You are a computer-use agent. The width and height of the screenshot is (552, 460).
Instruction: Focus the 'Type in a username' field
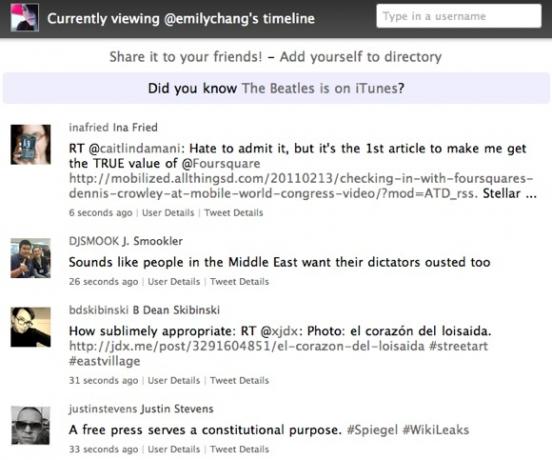click(459, 16)
